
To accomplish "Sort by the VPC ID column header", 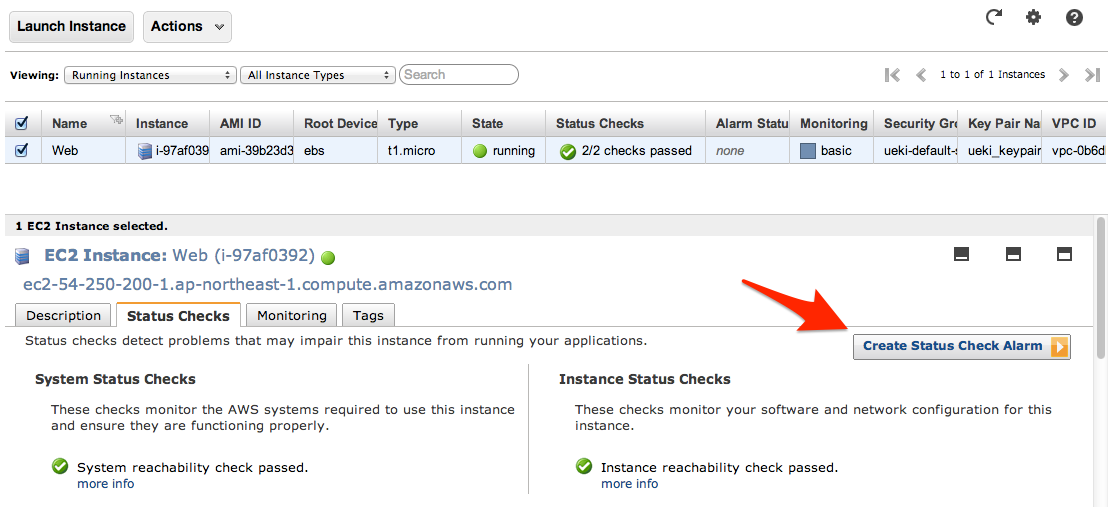I will [1074, 124].
